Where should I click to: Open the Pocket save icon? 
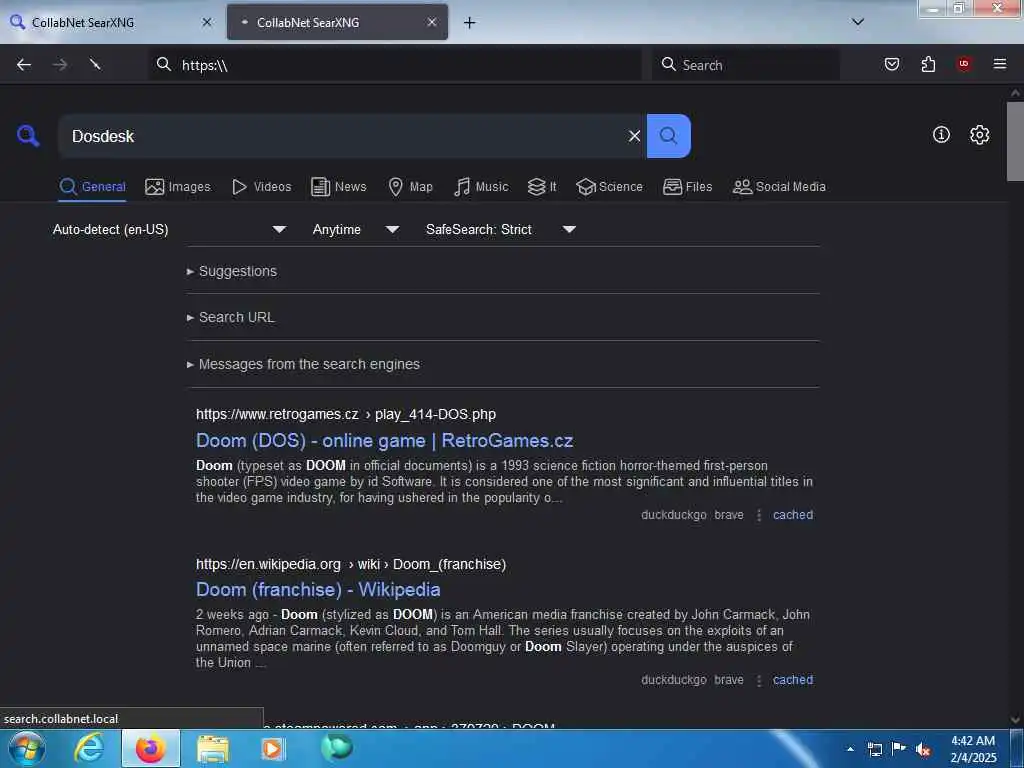[x=892, y=64]
